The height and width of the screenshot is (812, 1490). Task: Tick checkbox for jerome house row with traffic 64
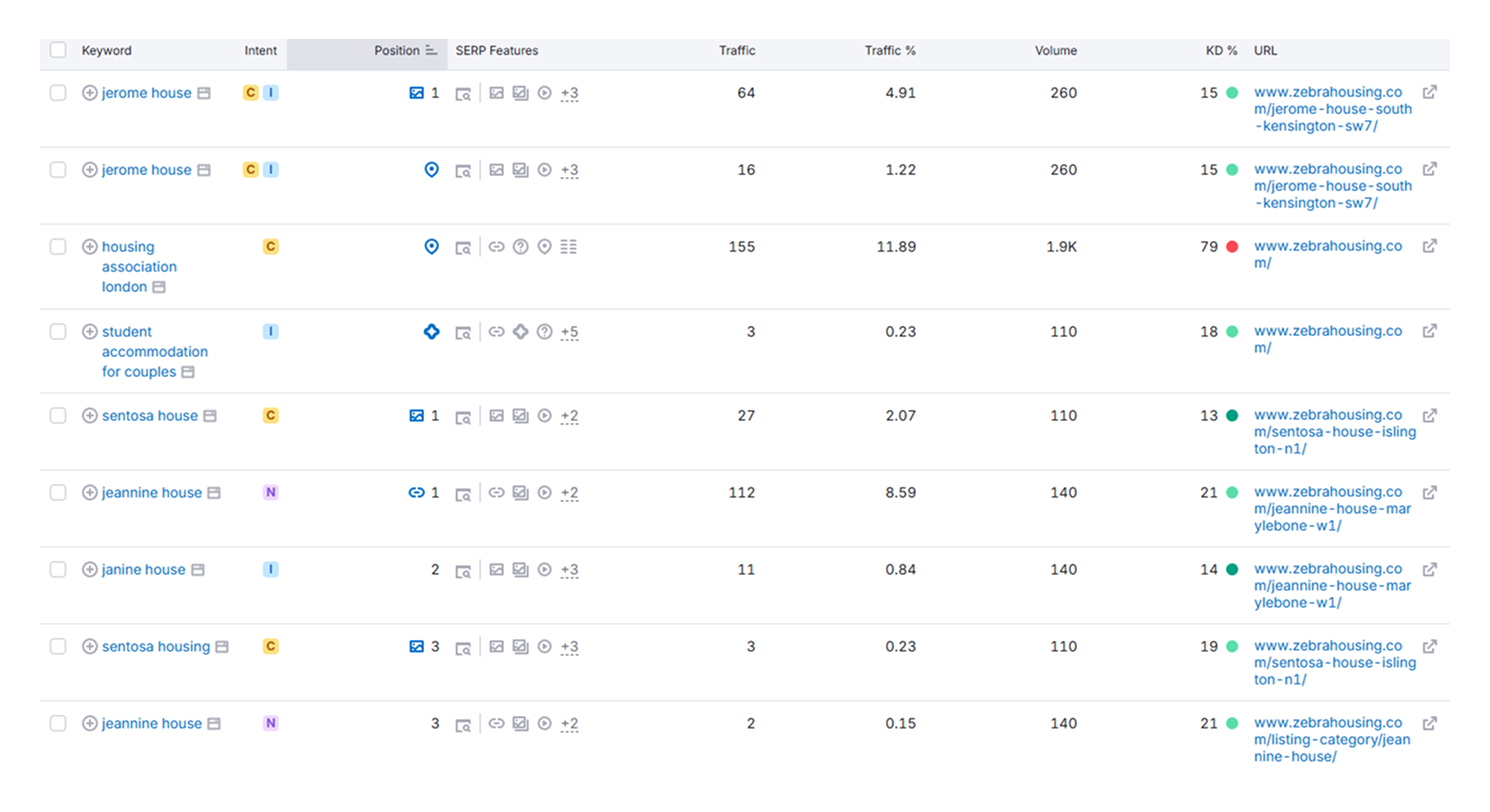point(58,93)
